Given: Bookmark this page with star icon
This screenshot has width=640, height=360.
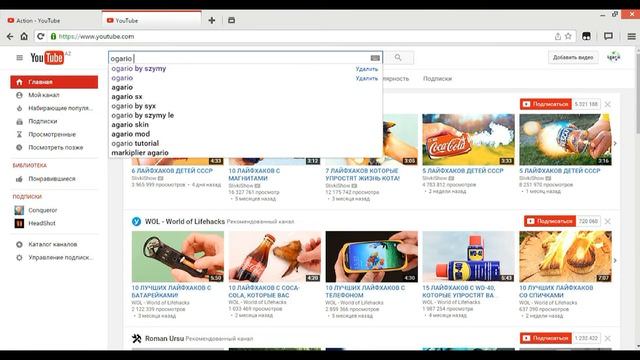Looking at the screenshot, I should (x=568, y=36).
